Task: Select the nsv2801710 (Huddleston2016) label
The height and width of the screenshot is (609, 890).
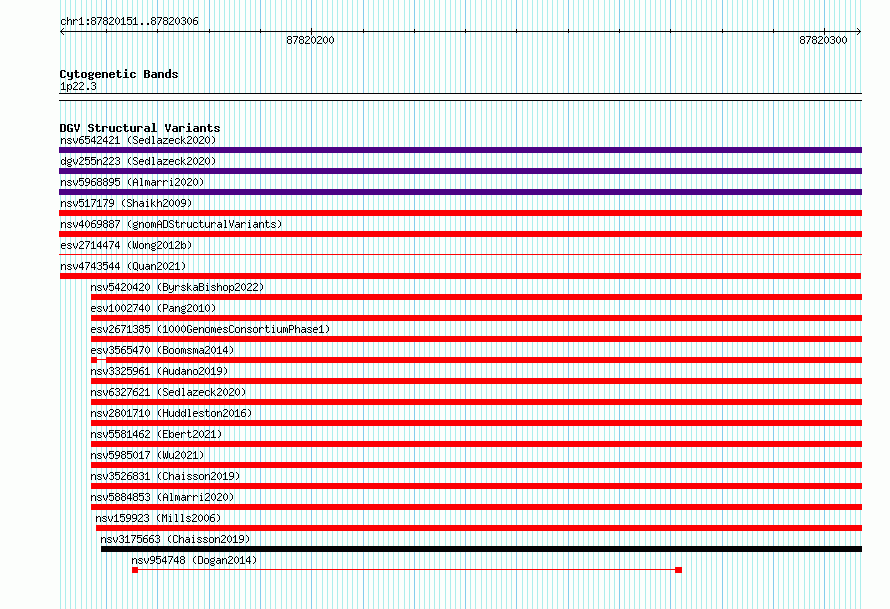Action: click(171, 413)
